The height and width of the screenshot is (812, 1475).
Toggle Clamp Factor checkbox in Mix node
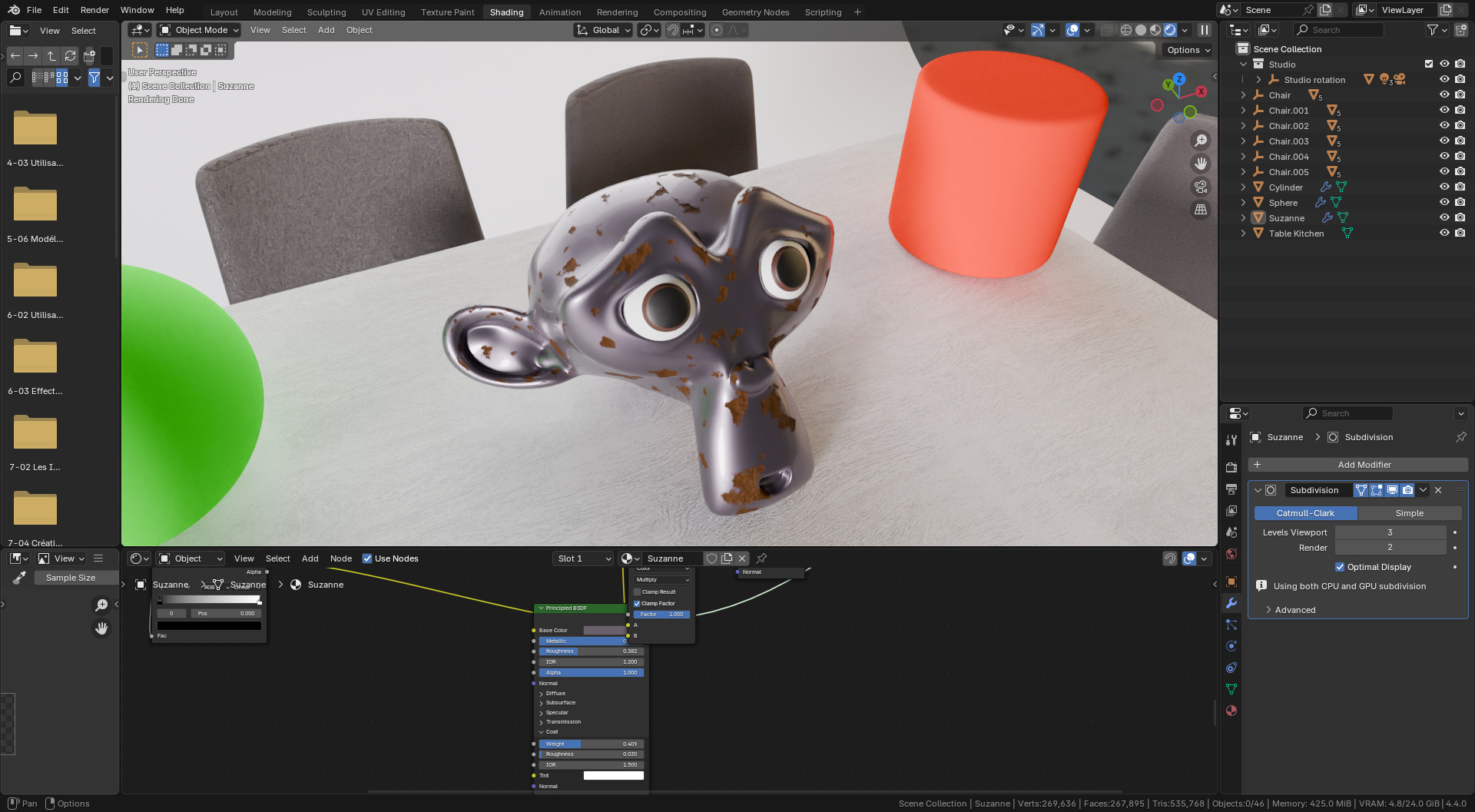click(x=637, y=603)
